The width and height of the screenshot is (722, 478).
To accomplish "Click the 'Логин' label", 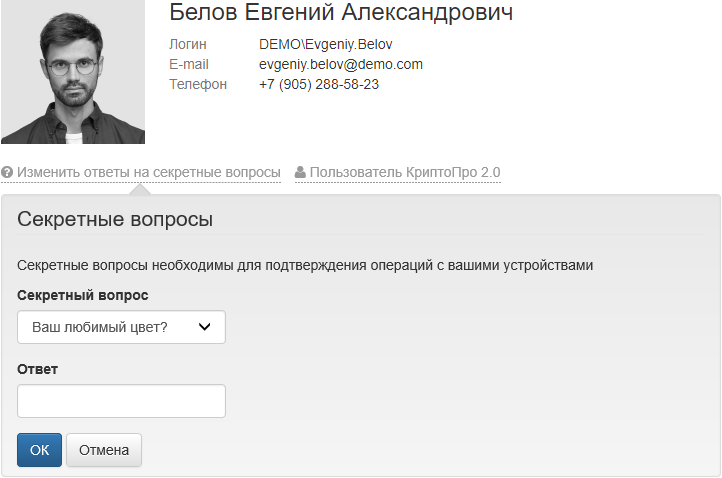I will (x=190, y=45).
